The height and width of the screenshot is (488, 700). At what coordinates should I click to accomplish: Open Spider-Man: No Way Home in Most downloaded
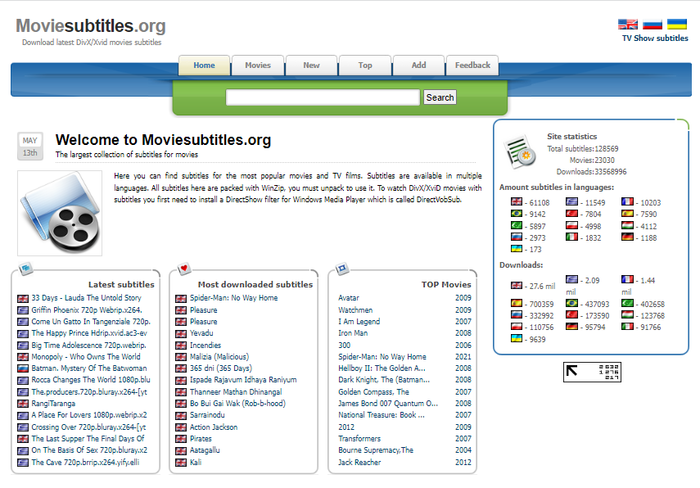point(233,298)
